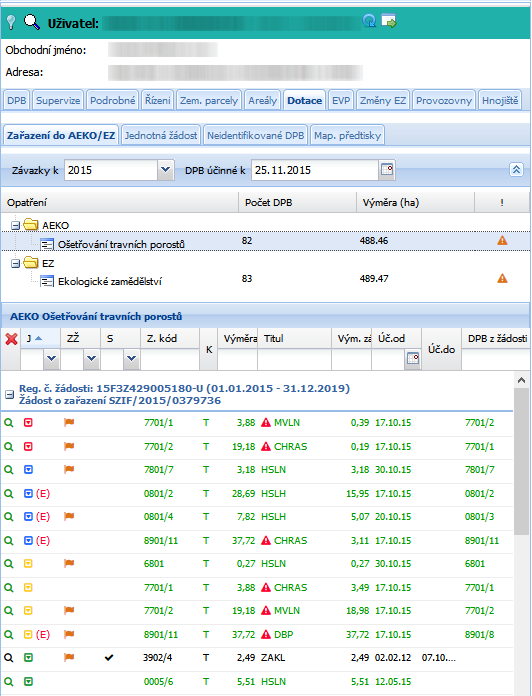Click the DPB z žádosti value 8901/8
This screenshot has width=532, height=696.
(x=479, y=634)
